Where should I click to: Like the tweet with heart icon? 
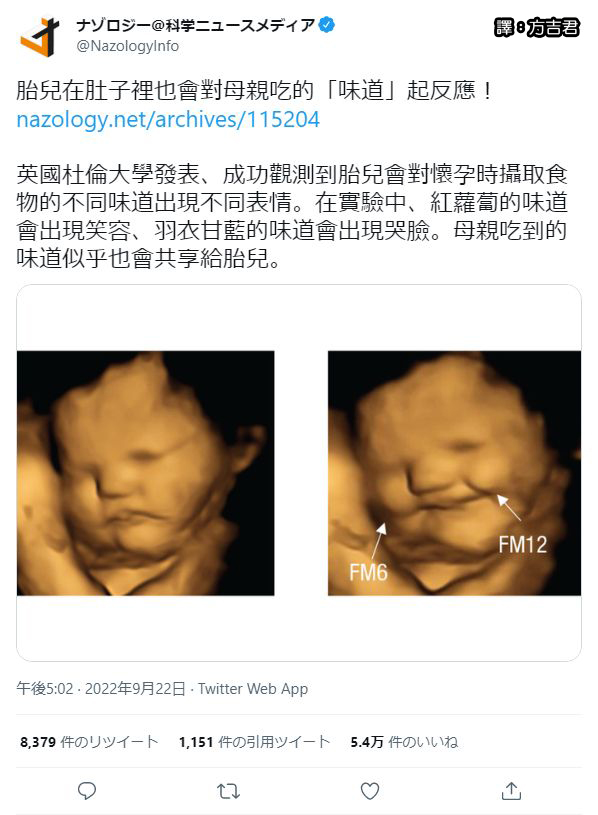369,791
